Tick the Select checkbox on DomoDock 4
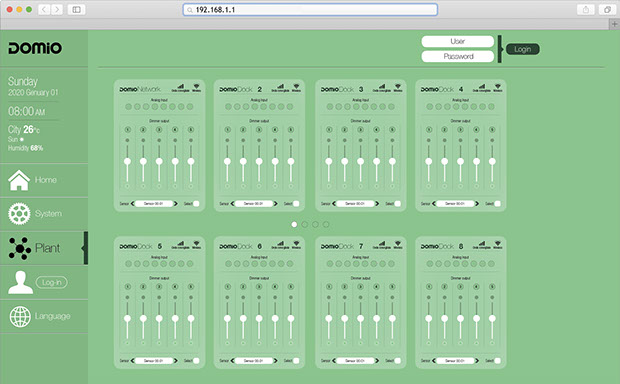Image resolution: width=620 pixels, height=384 pixels. [498, 204]
